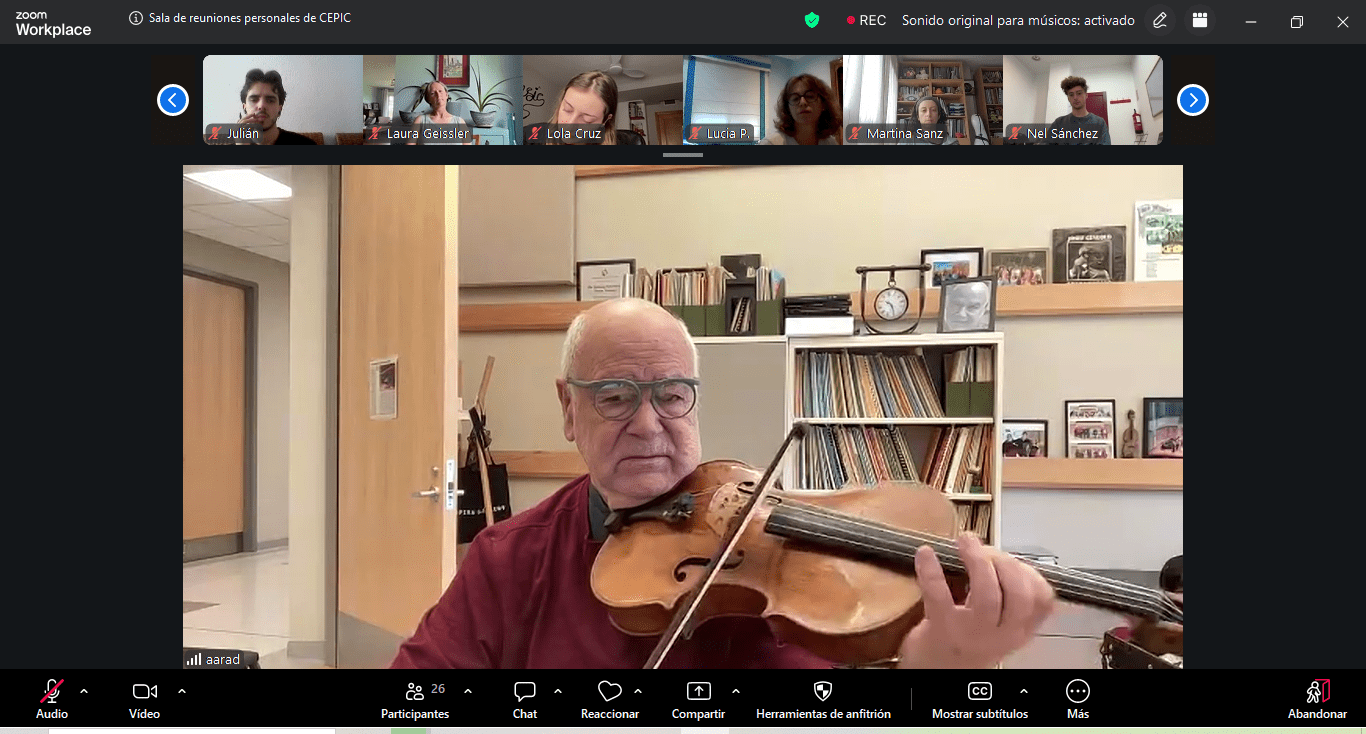The image size is (1366, 734).
Task: Show previous participants with left arrow
Action: tap(173, 100)
